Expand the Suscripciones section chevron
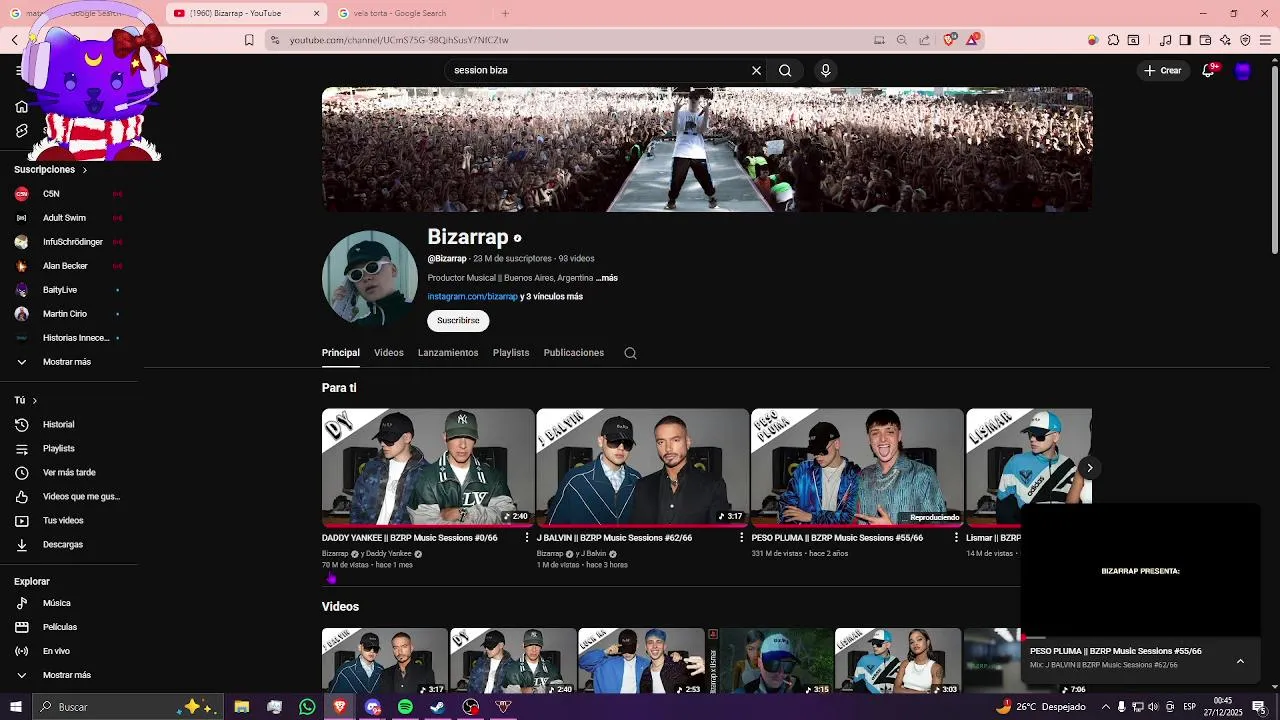 (85, 170)
